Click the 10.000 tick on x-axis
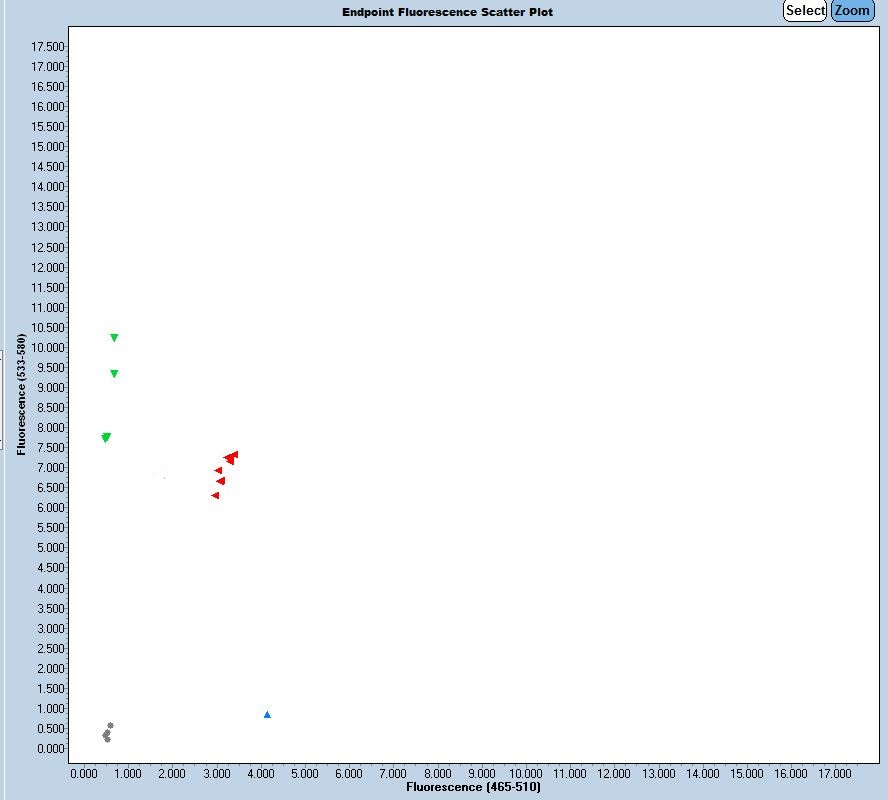 pos(526,773)
